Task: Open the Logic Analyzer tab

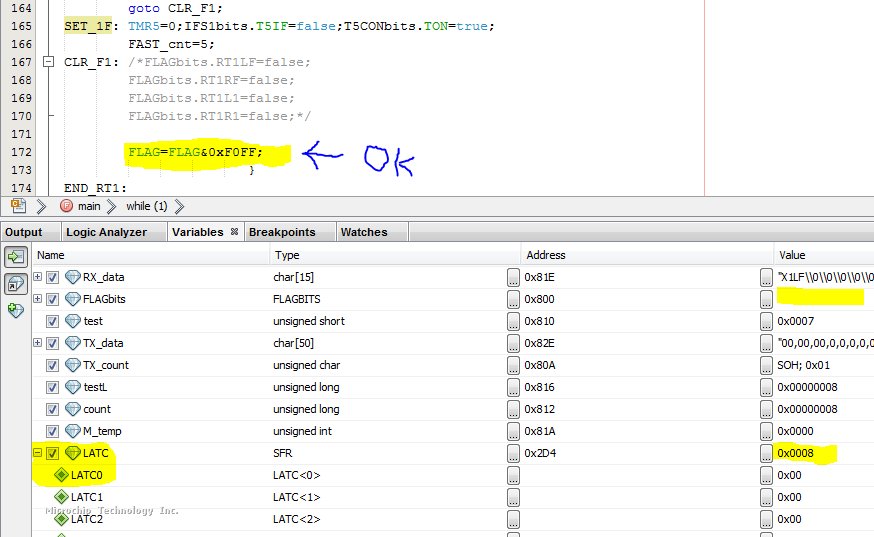Action: [x=106, y=232]
